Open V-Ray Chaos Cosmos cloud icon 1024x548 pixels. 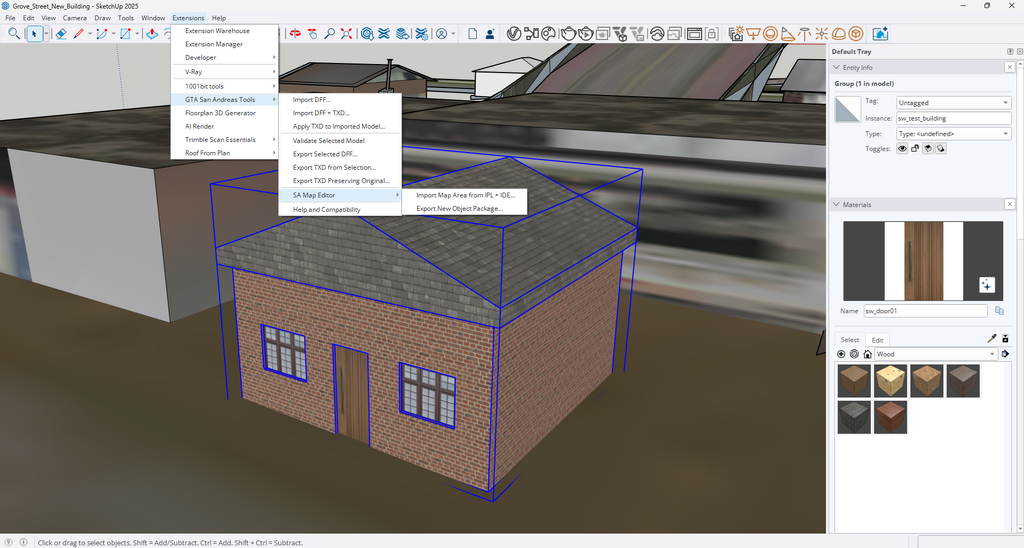[657, 33]
